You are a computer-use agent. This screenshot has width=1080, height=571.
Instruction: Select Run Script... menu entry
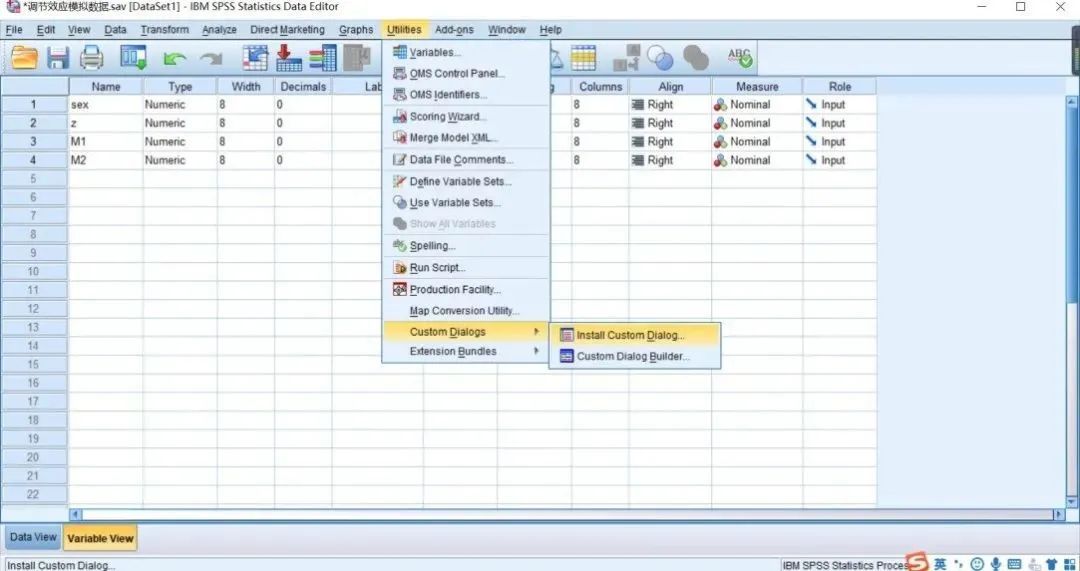(466, 268)
